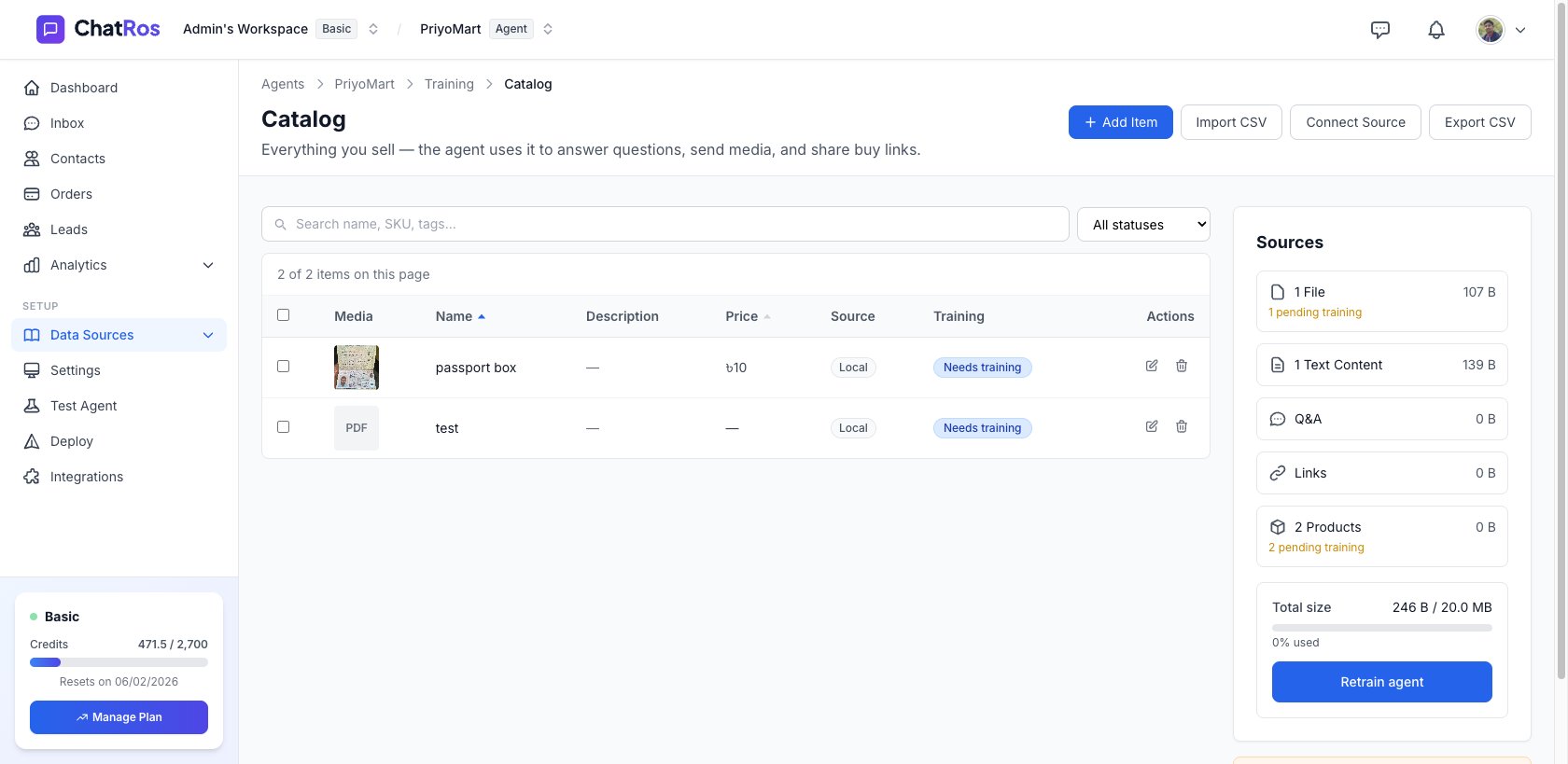The width and height of the screenshot is (1568, 764).
Task: Click the credits usage progress bar
Action: coord(119,662)
